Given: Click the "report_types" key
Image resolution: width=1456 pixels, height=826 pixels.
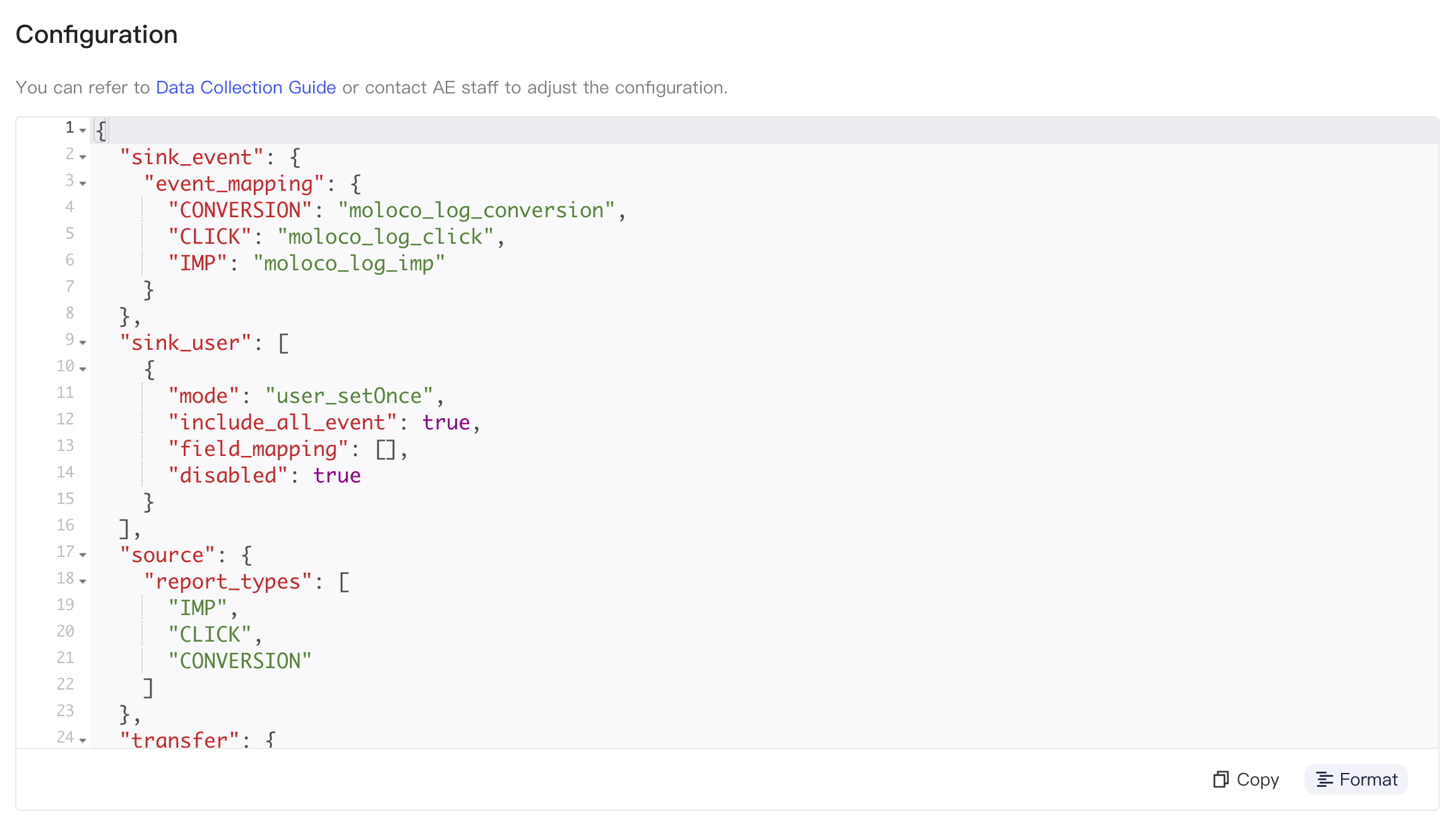Looking at the screenshot, I should click(x=228, y=582).
